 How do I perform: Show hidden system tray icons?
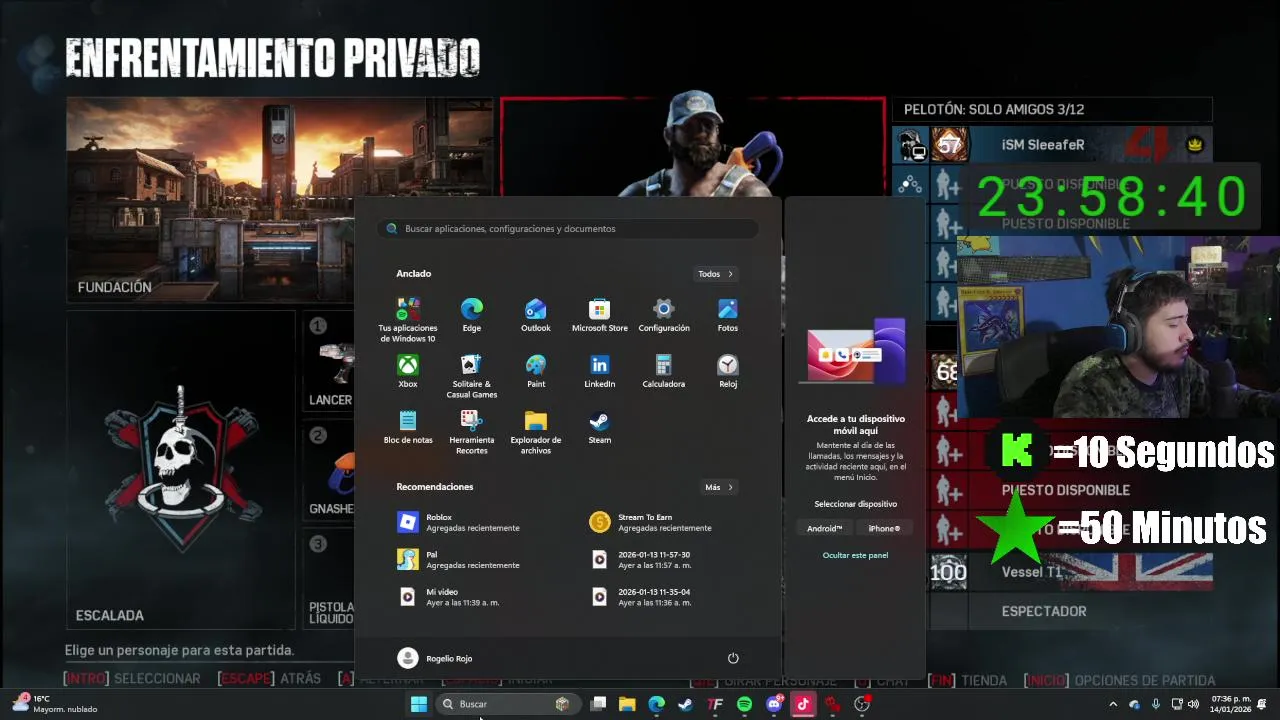click(1113, 704)
